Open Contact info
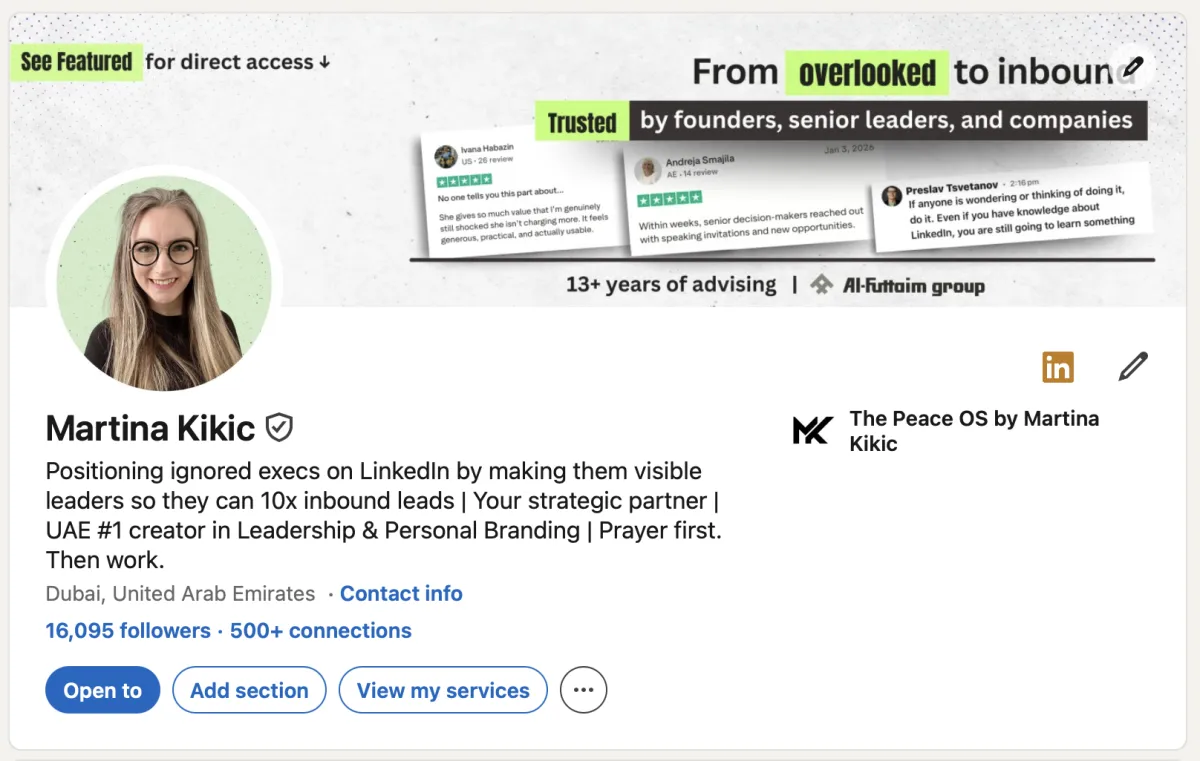This screenshot has height=761, width=1200. coord(401,593)
